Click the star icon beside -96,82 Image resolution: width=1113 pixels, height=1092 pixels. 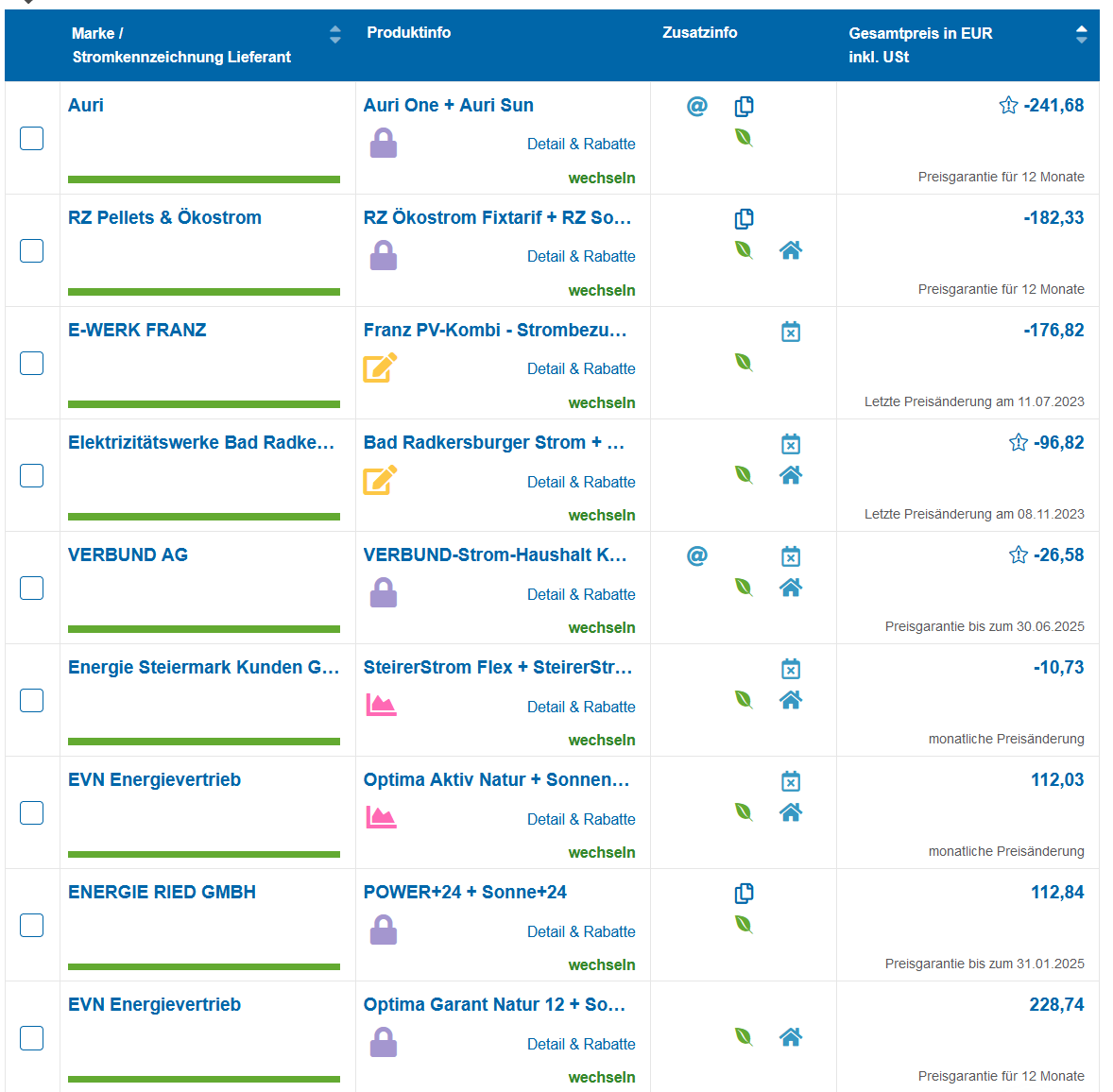[x=1019, y=443]
